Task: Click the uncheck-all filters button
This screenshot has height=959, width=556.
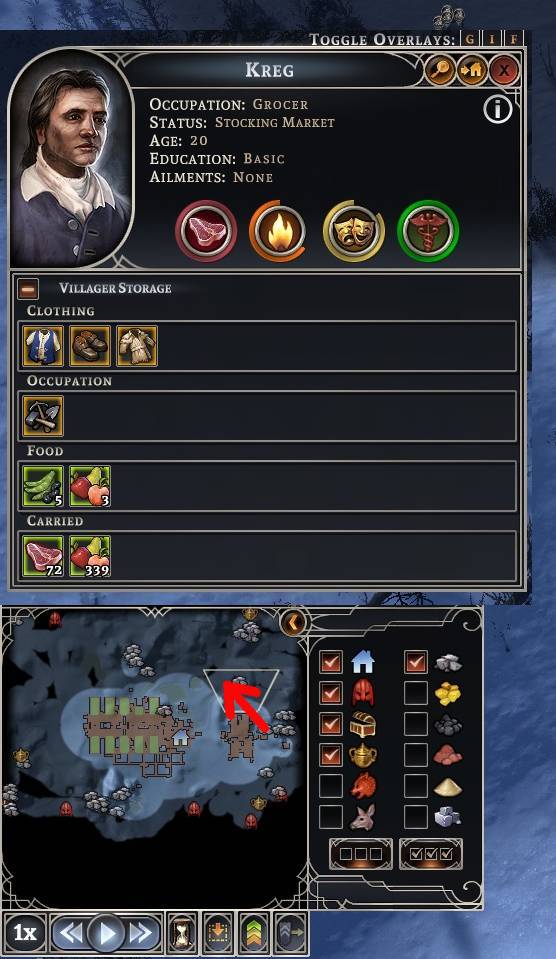Action: 360,854
